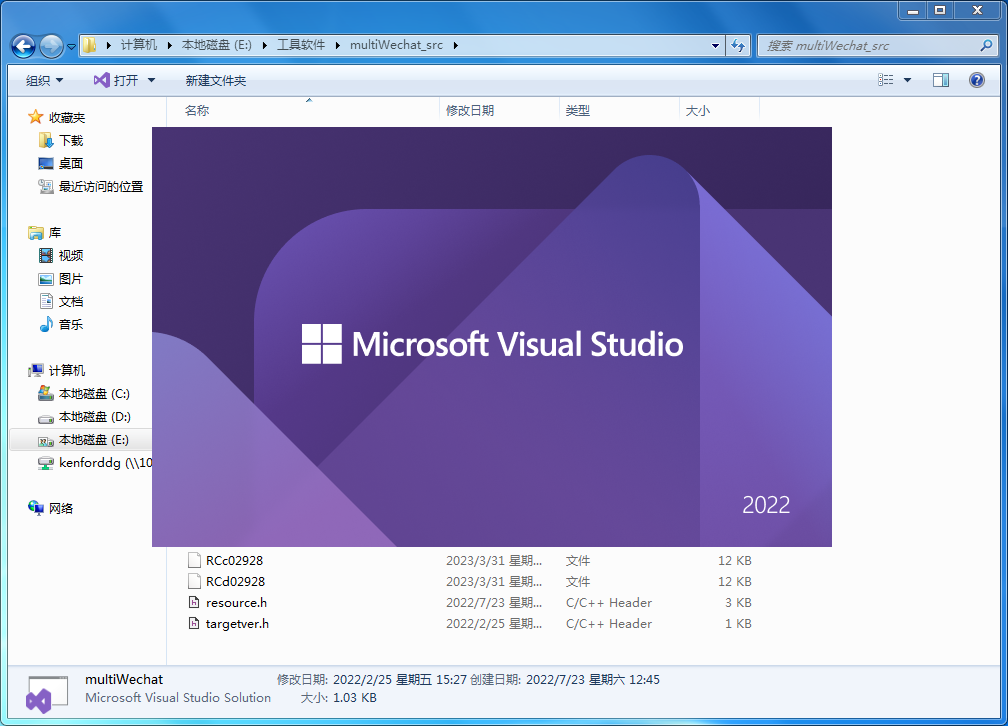The height and width of the screenshot is (726, 1008).
Task: Open 最近访问的位置 in favorites
Action: point(101,186)
